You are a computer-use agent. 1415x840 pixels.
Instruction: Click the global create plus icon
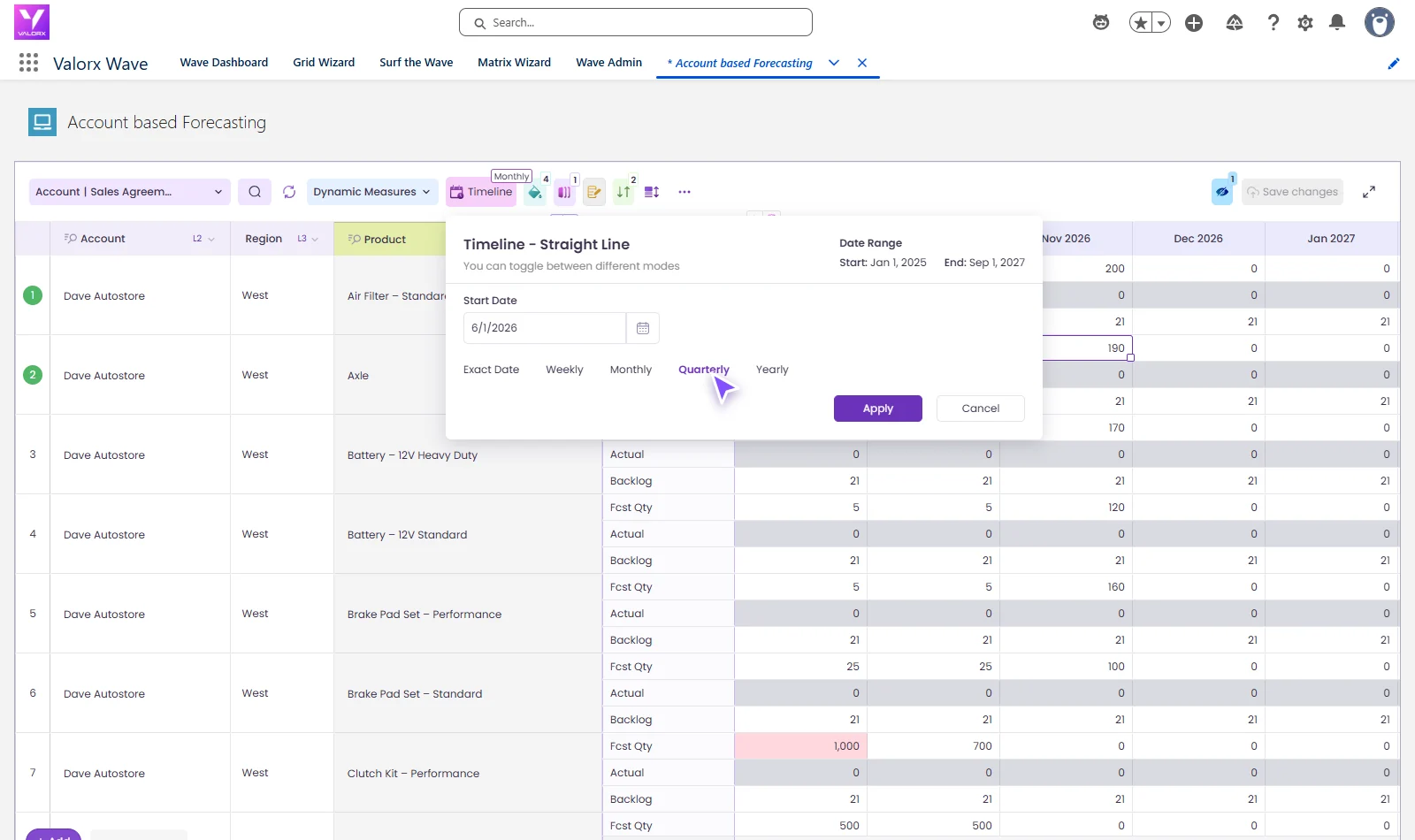1194,23
